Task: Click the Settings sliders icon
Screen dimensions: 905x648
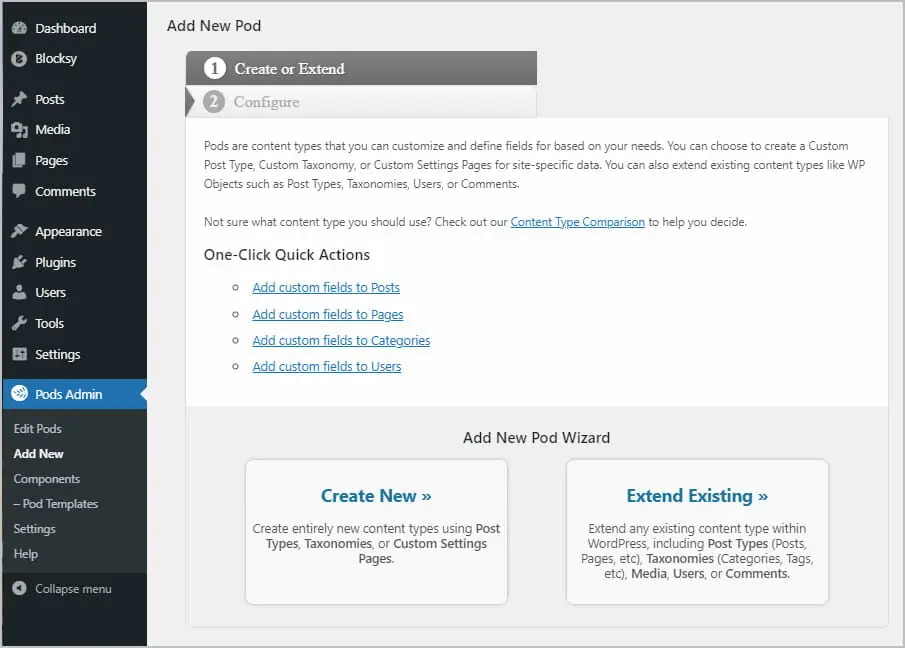Action: click(19, 354)
